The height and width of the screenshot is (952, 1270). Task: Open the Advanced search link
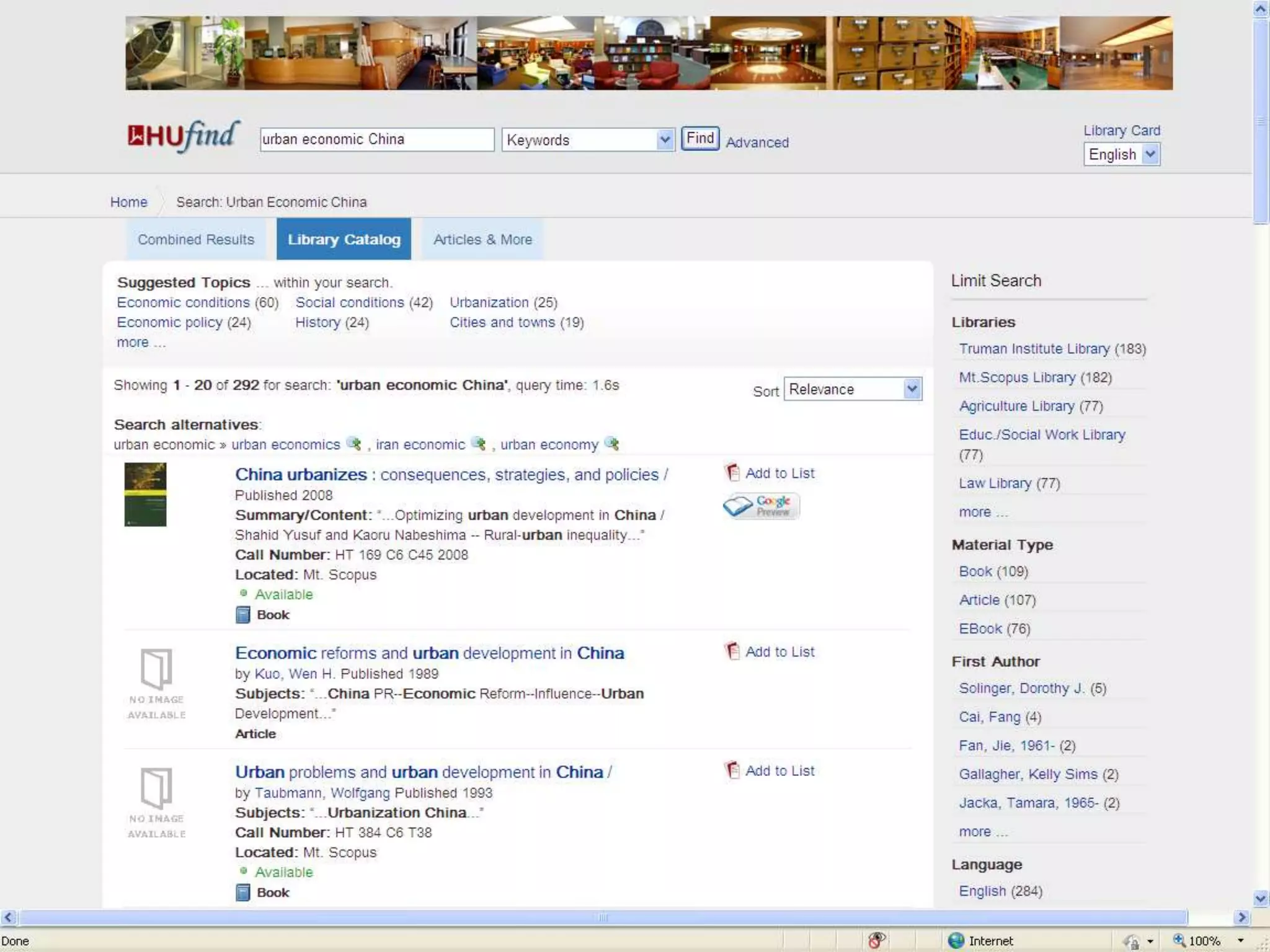point(757,143)
